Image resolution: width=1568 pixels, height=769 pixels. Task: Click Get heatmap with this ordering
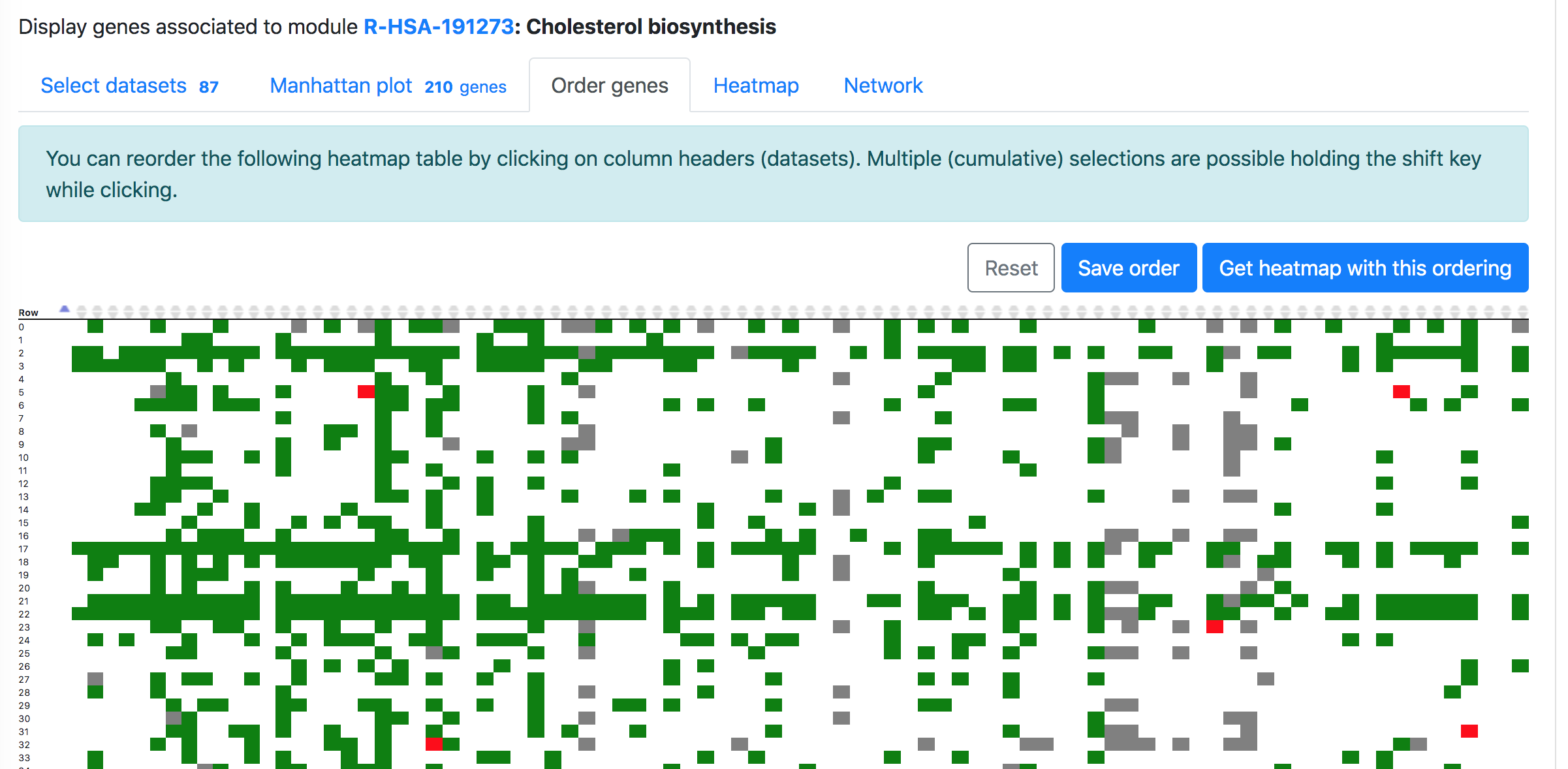(x=1365, y=267)
